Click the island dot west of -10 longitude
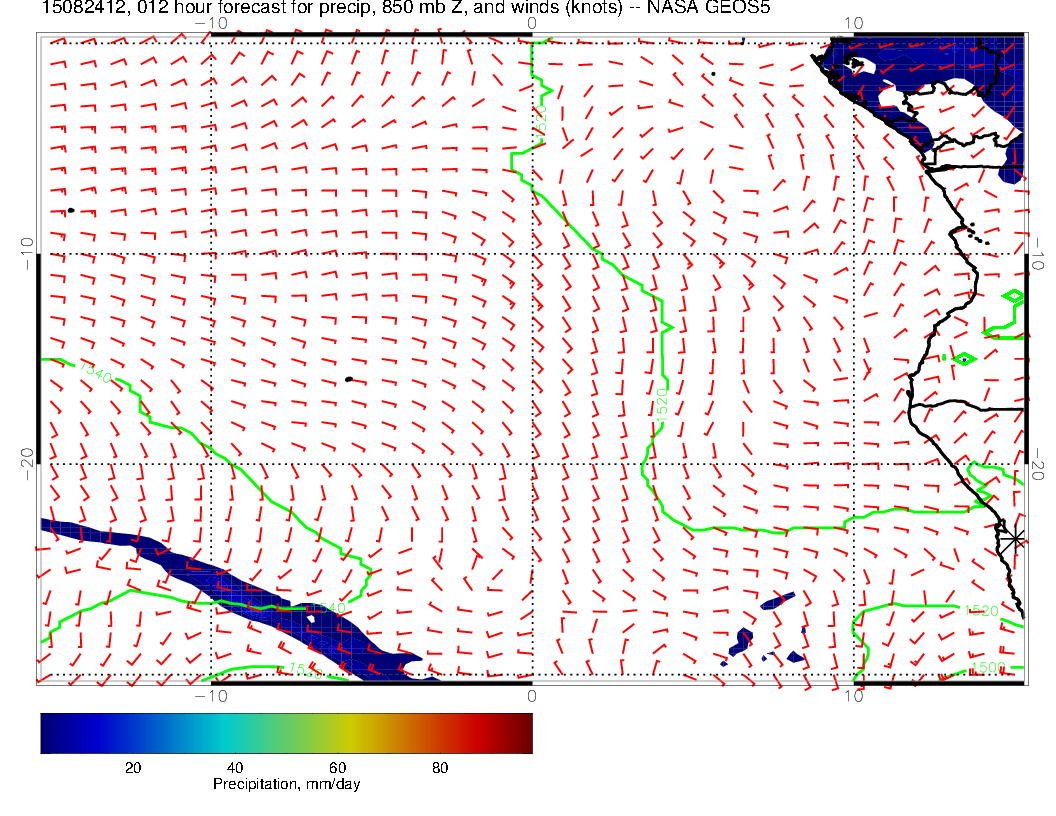This screenshot has height=816, width=1056. tap(71, 210)
